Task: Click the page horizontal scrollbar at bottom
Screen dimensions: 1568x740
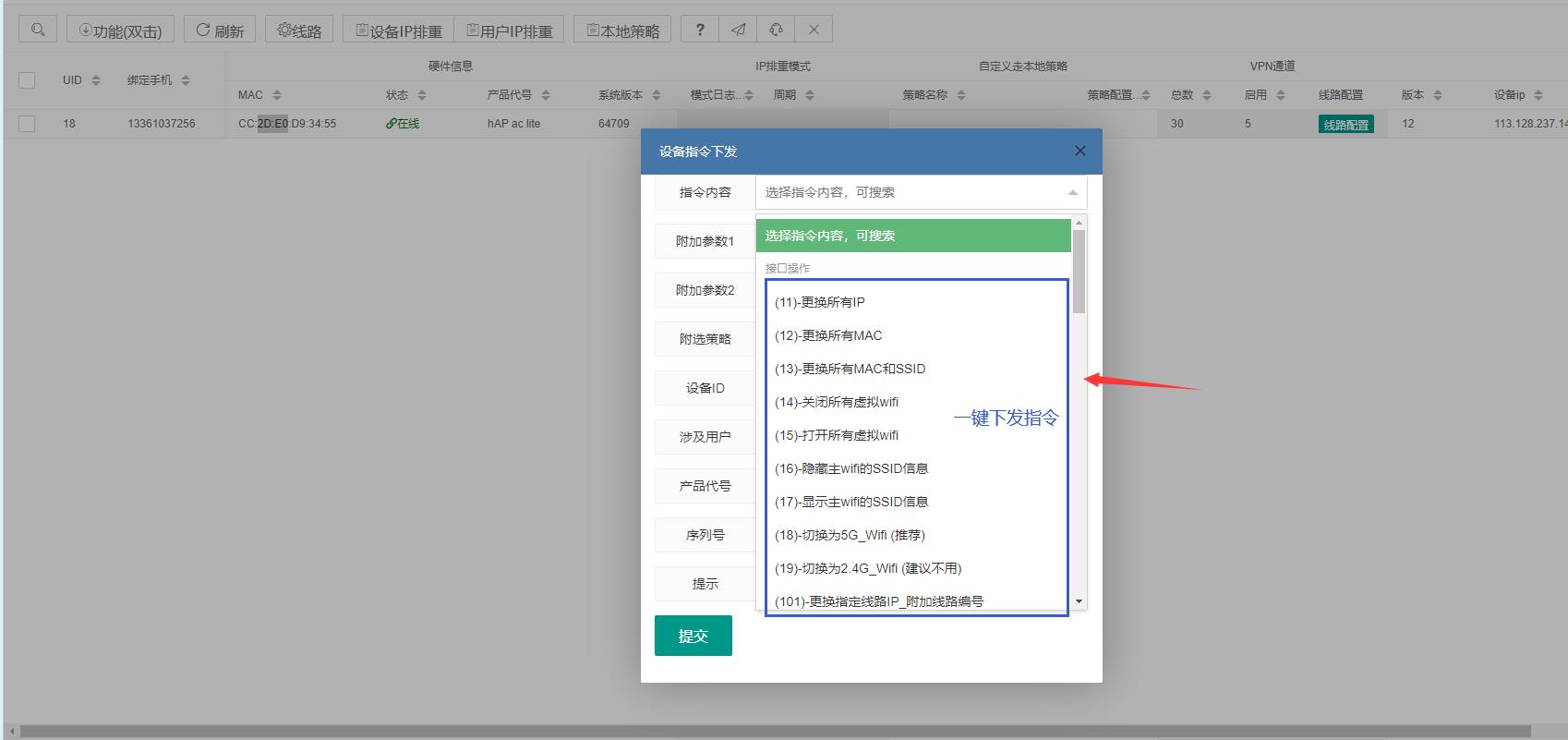Action: coord(776,731)
